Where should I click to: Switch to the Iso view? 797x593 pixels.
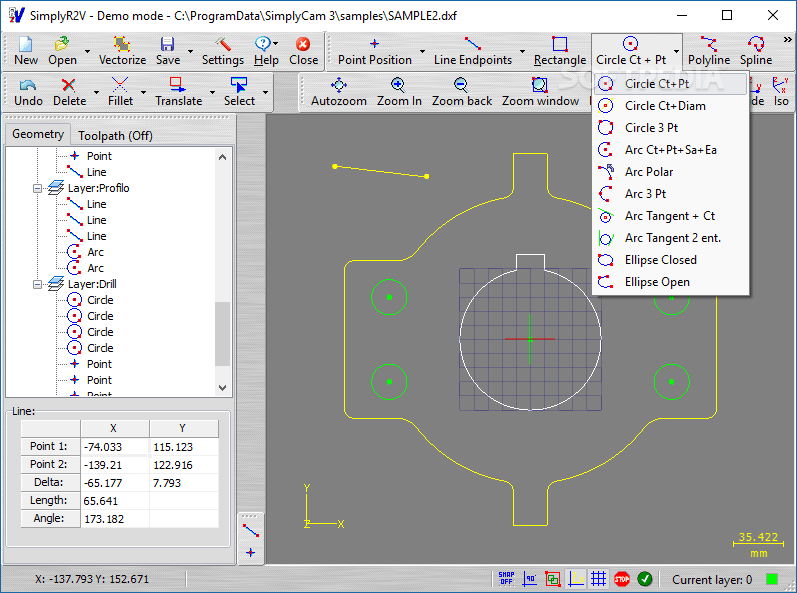click(x=781, y=92)
